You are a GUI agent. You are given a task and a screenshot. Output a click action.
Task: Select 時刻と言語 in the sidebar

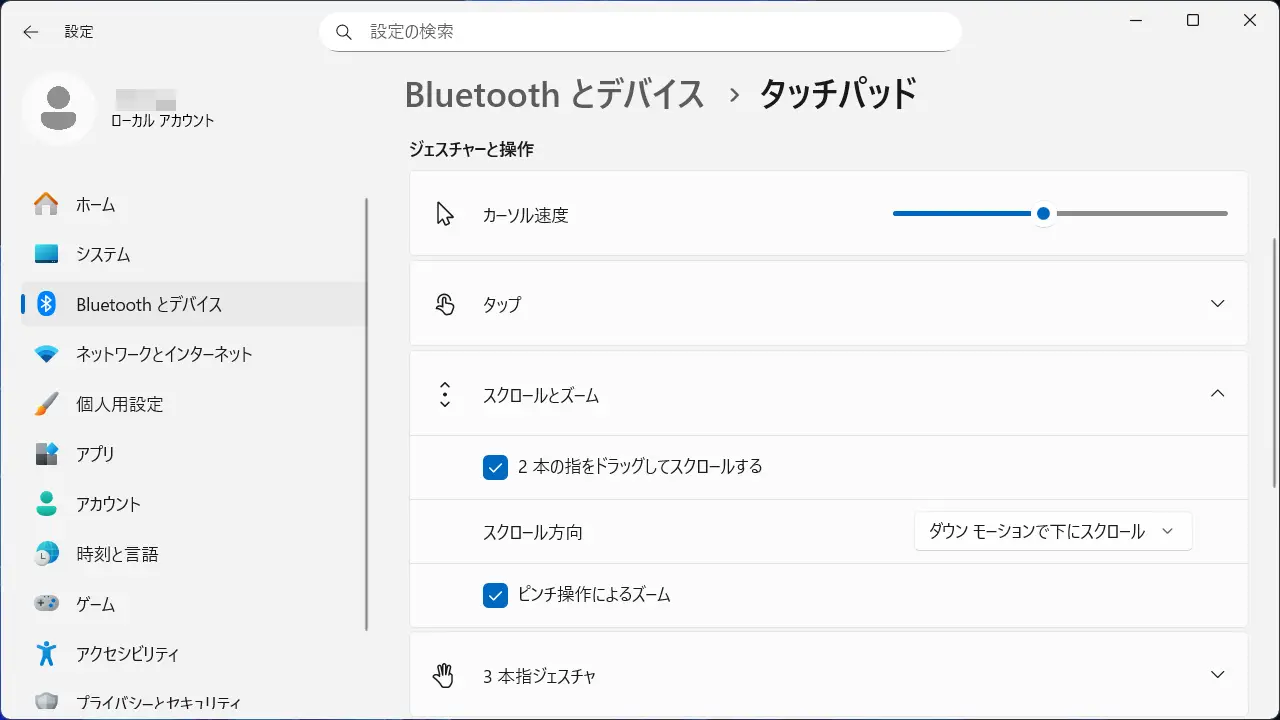pos(117,554)
